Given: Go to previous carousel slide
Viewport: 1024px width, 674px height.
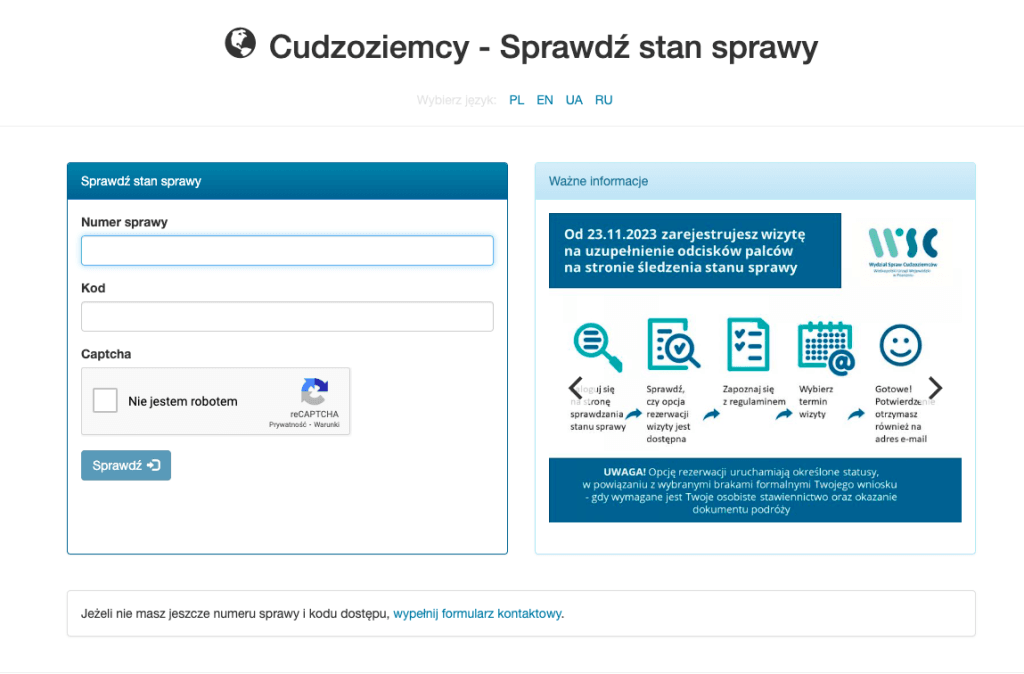Looking at the screenshot, I should [575, 388].
